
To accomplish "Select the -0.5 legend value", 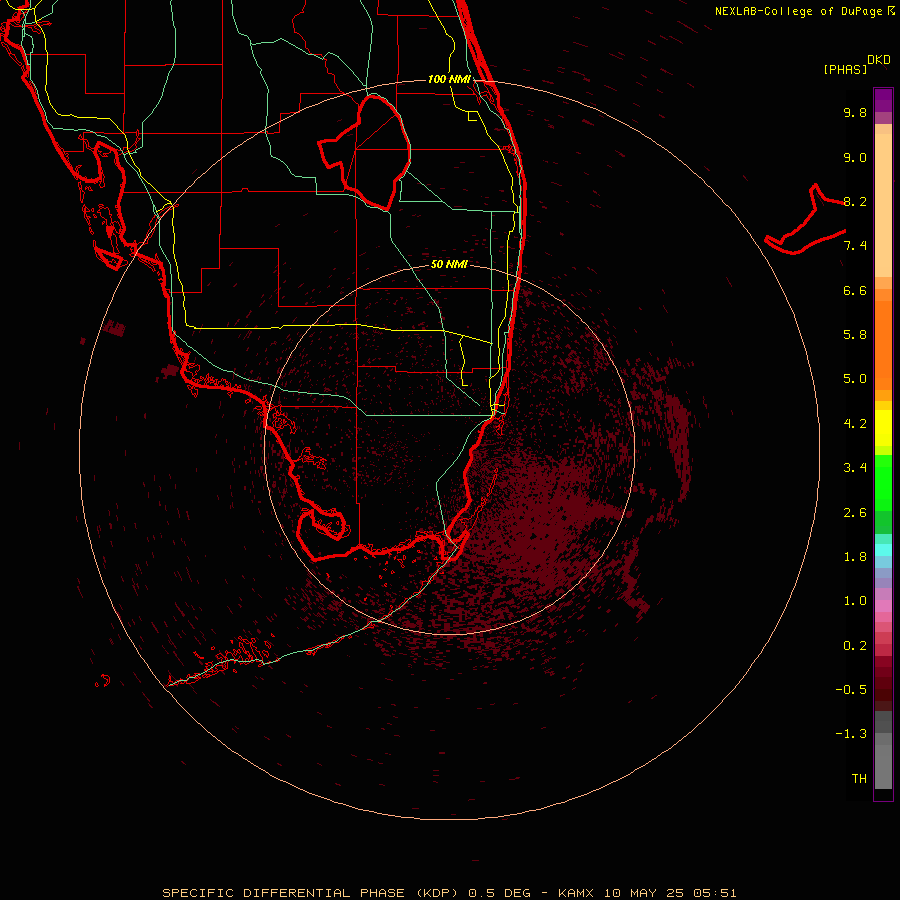I will tap(851, 690).
